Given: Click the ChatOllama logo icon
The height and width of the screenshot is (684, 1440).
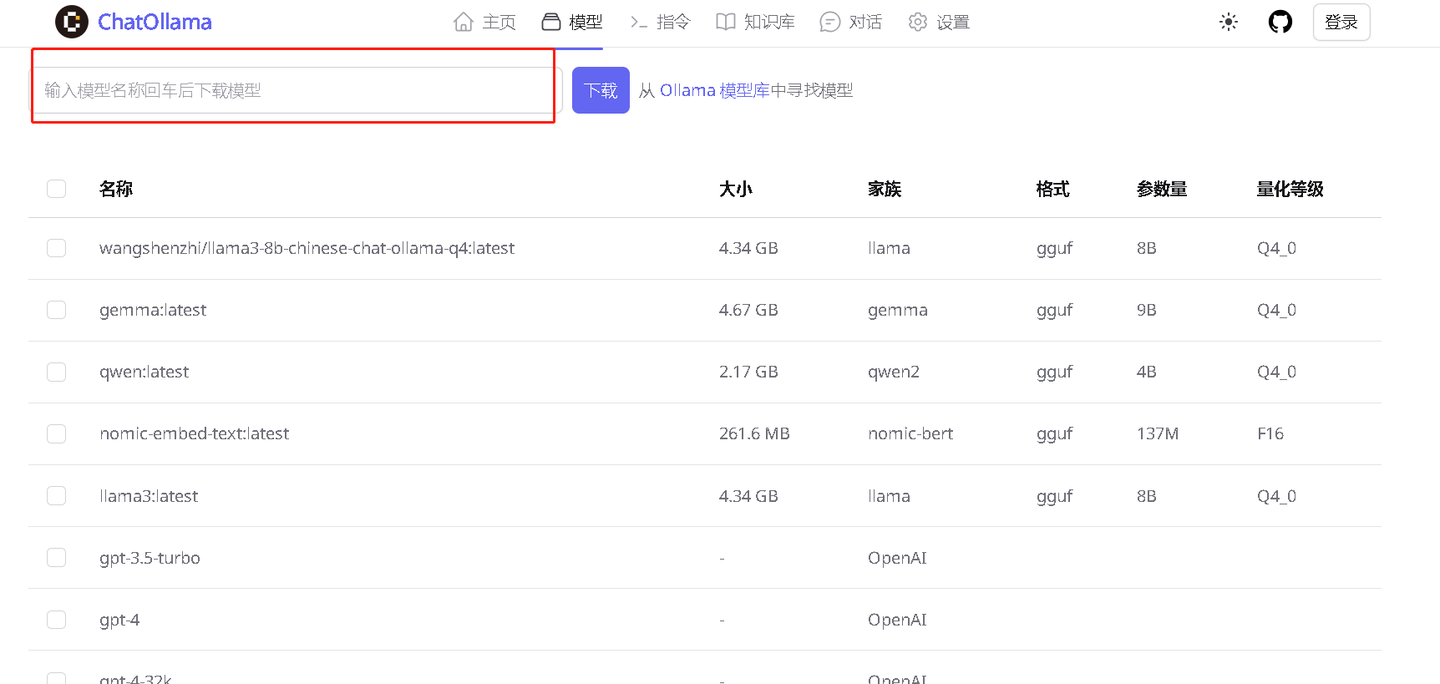Looking at the screenshot, I should click(x=70, y=21).
